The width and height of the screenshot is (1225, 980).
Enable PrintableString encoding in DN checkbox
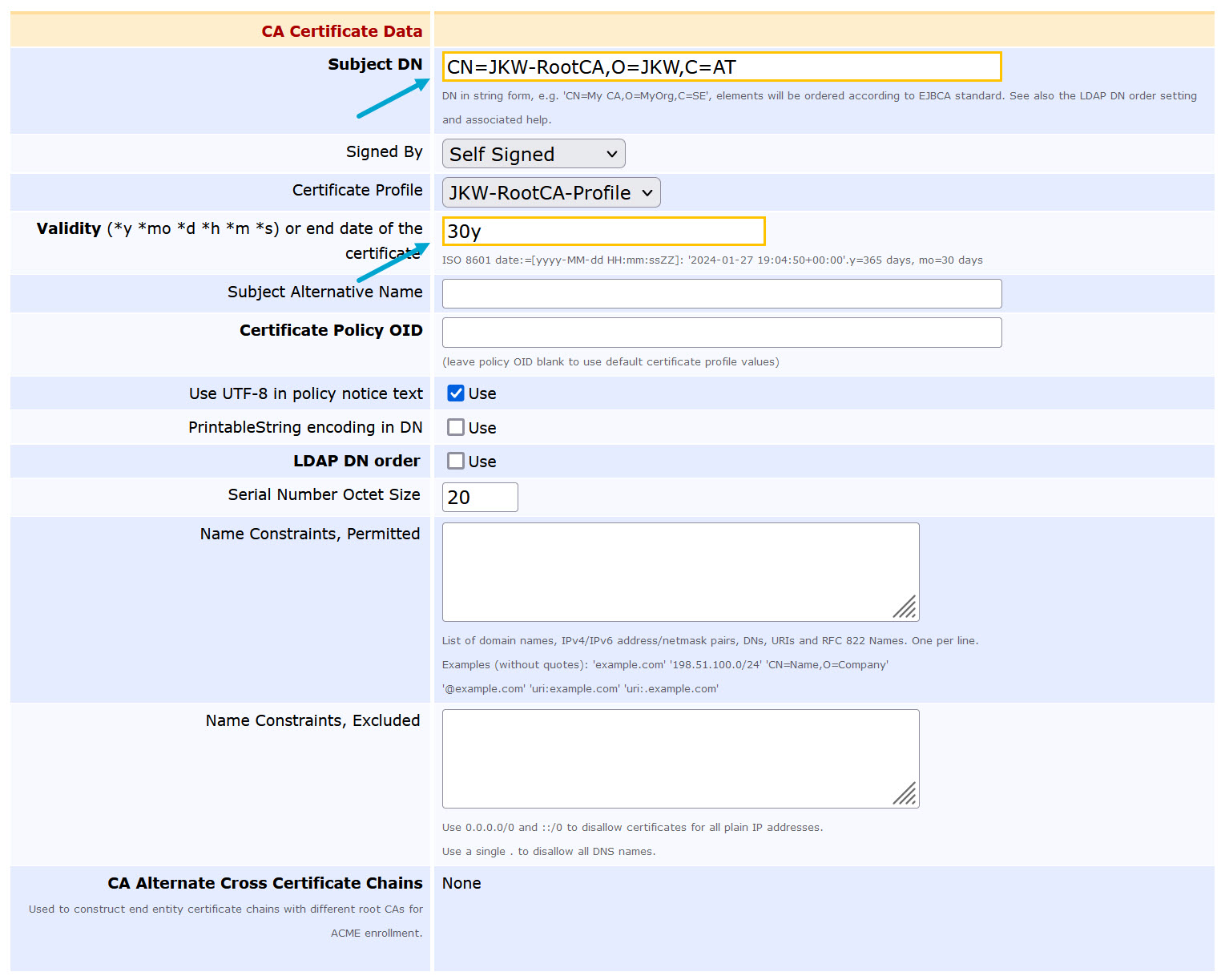[x=456, y=428]
